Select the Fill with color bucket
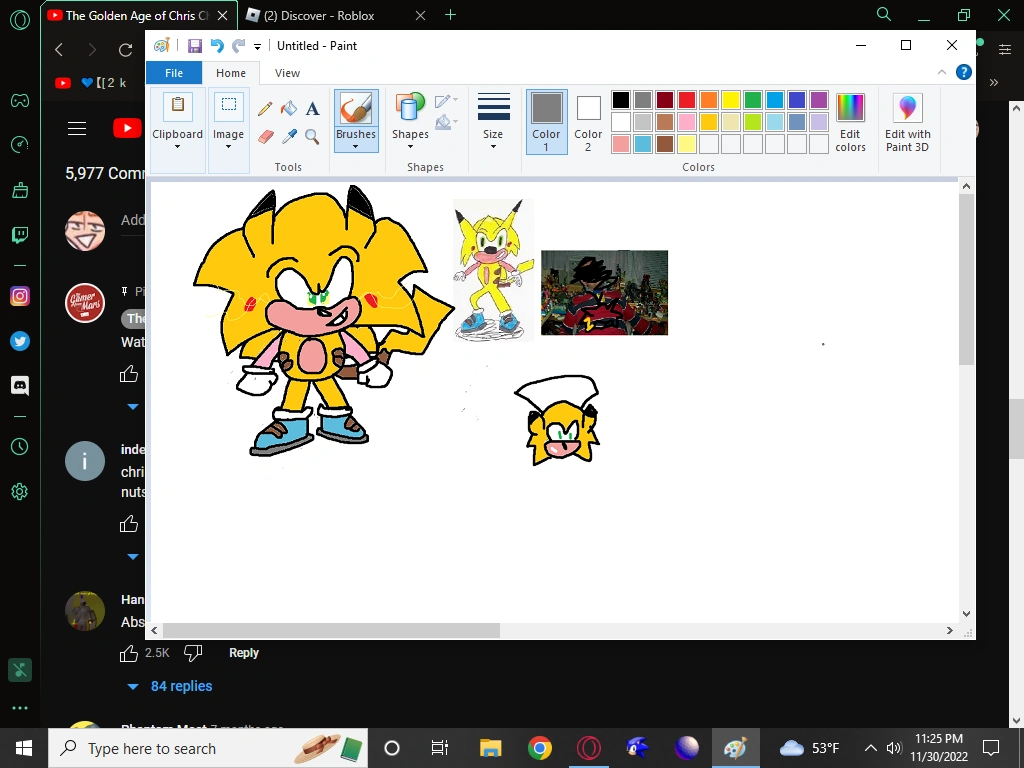 pyautogui.click(x=289, y=109)
